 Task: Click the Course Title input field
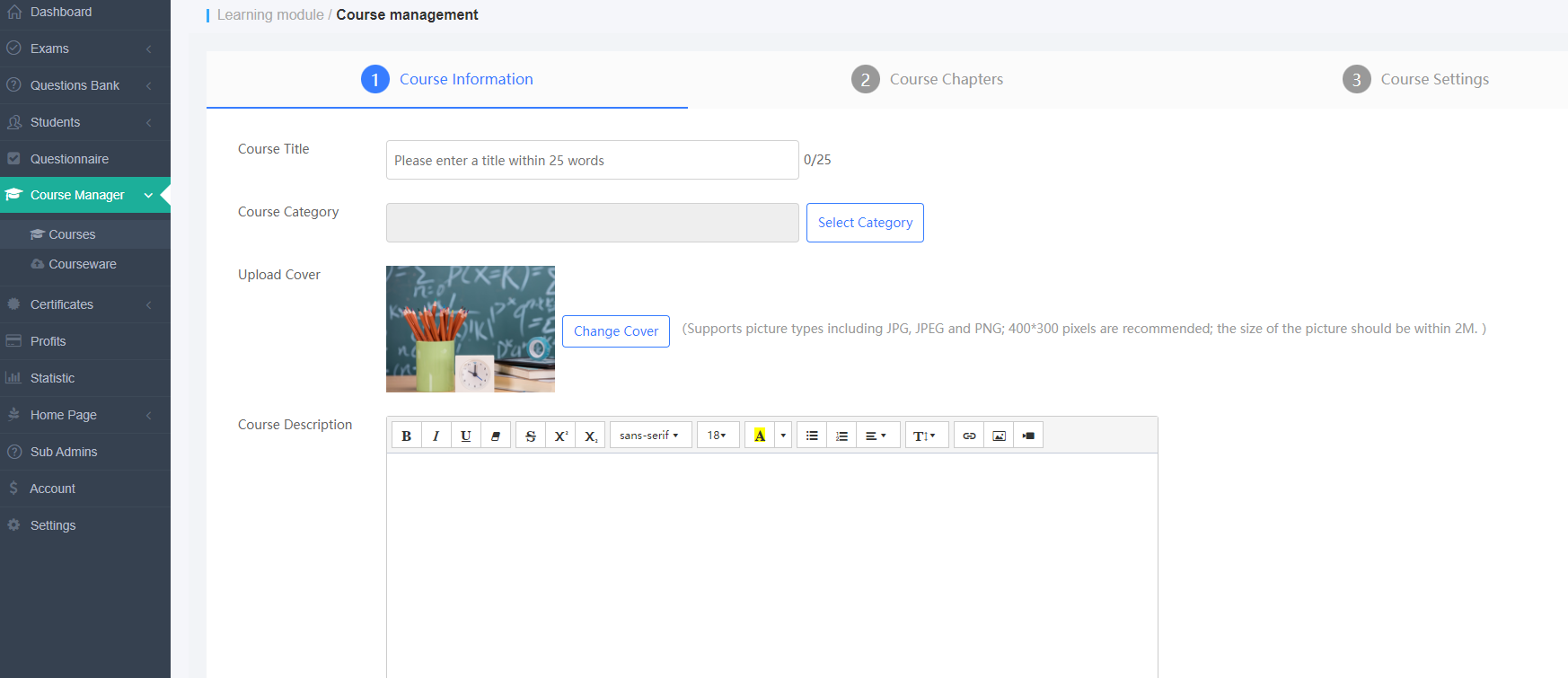pos(593,160)
